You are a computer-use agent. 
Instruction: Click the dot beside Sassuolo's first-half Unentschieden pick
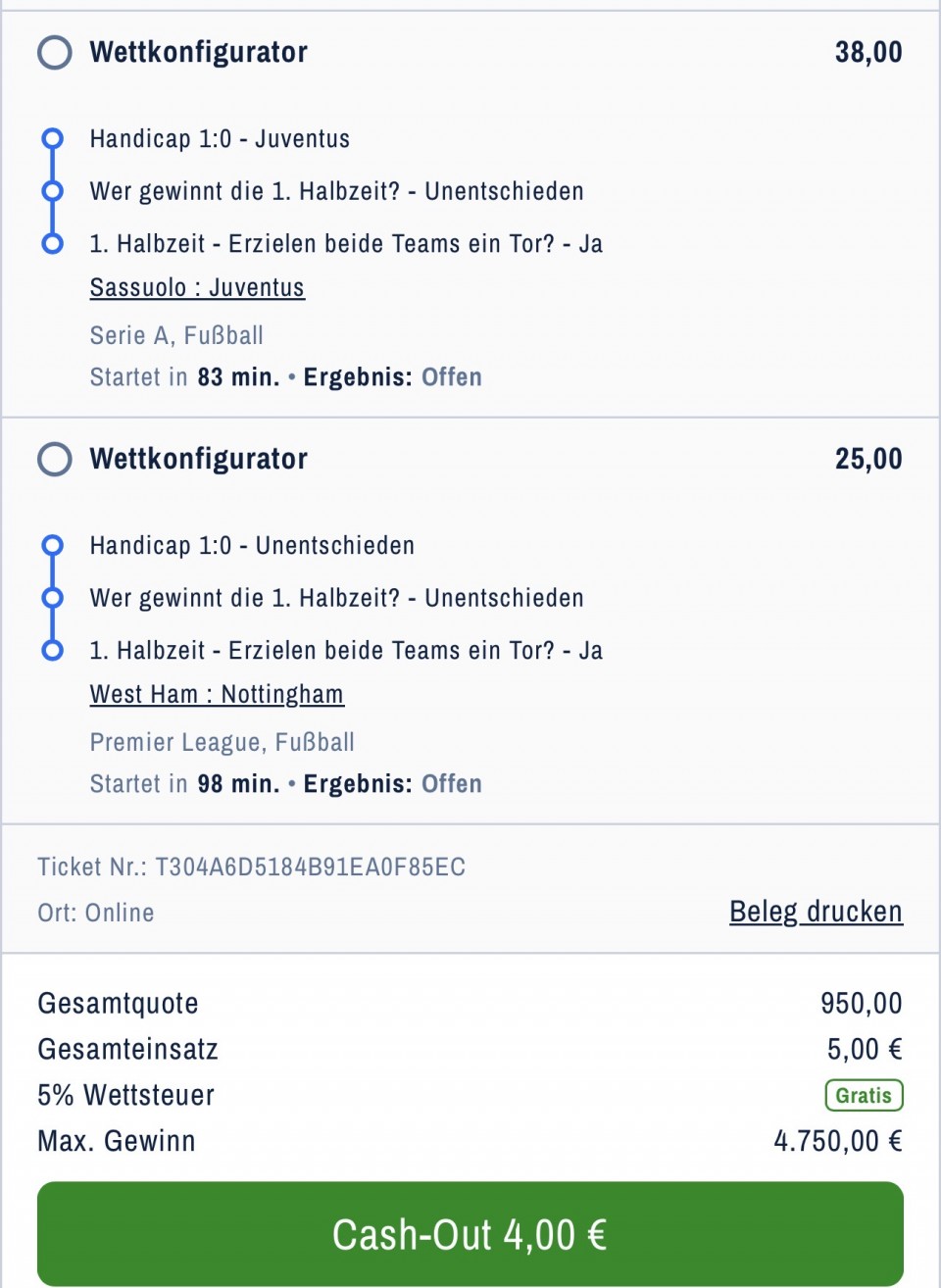pyautogui.click(x=53, y=191)
